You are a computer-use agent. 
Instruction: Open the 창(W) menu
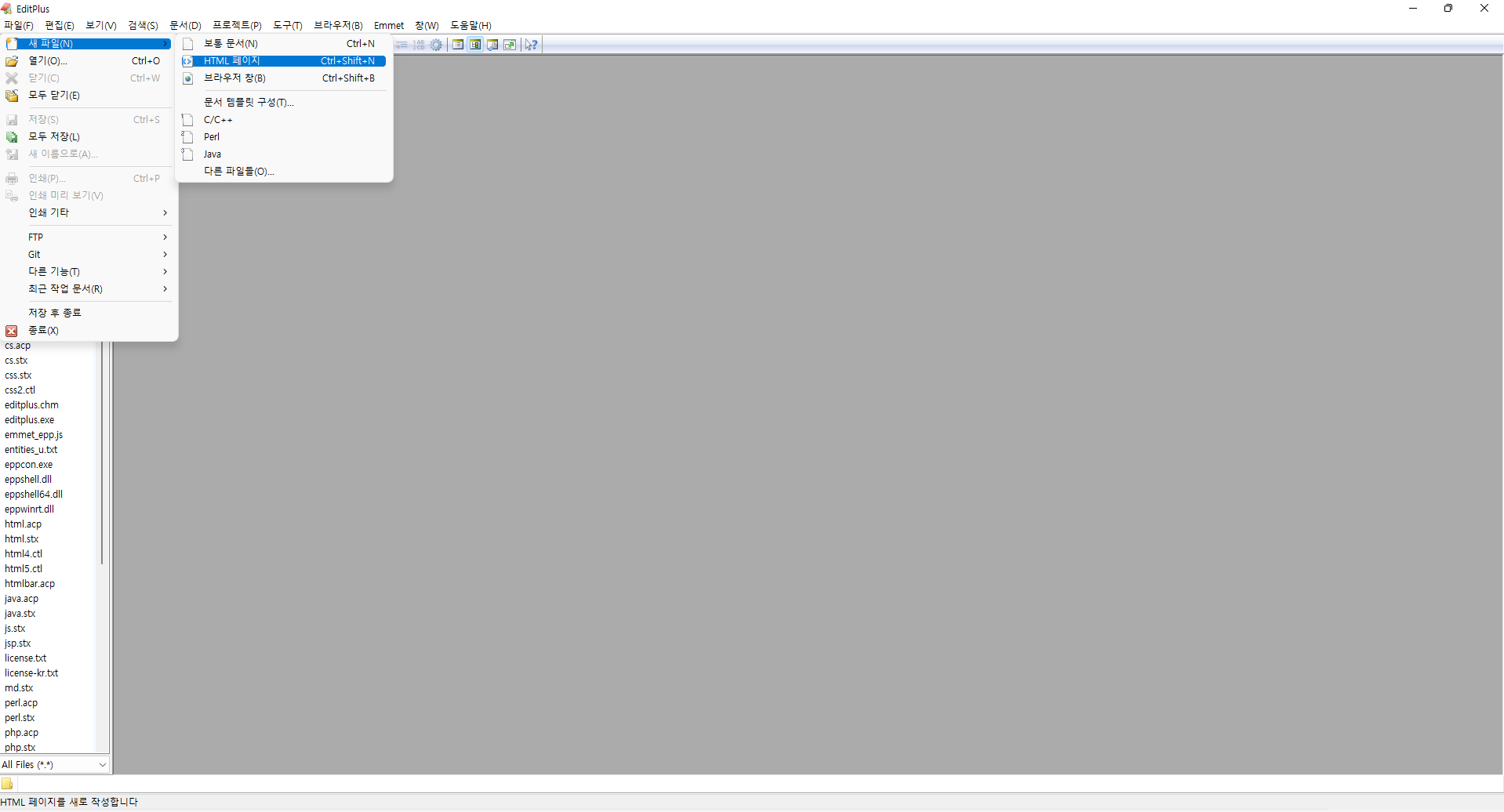427,26
